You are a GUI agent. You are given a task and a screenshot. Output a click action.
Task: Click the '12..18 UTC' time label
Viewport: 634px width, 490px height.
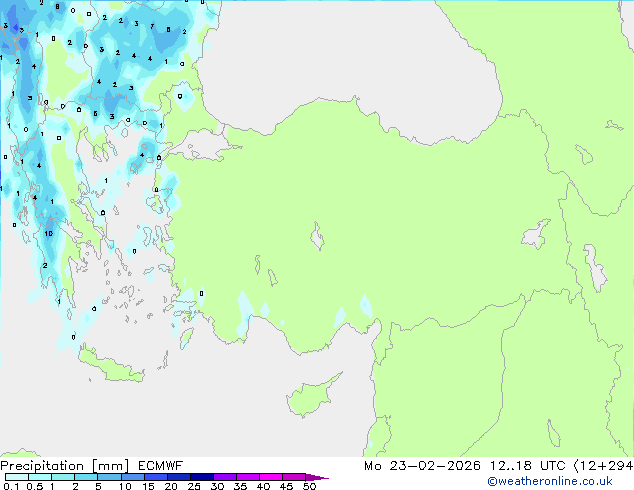point(527,466)
